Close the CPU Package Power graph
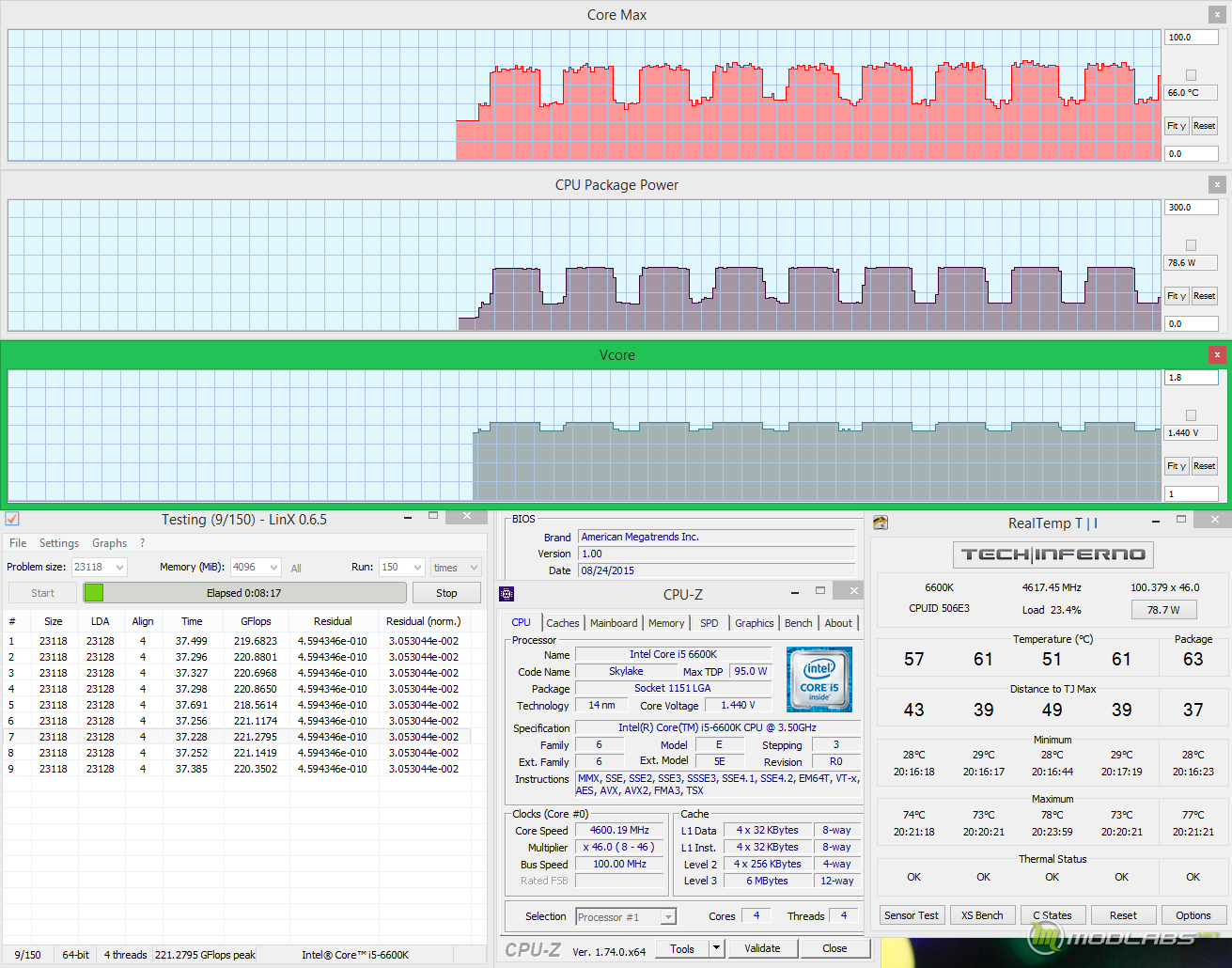 1217,185
